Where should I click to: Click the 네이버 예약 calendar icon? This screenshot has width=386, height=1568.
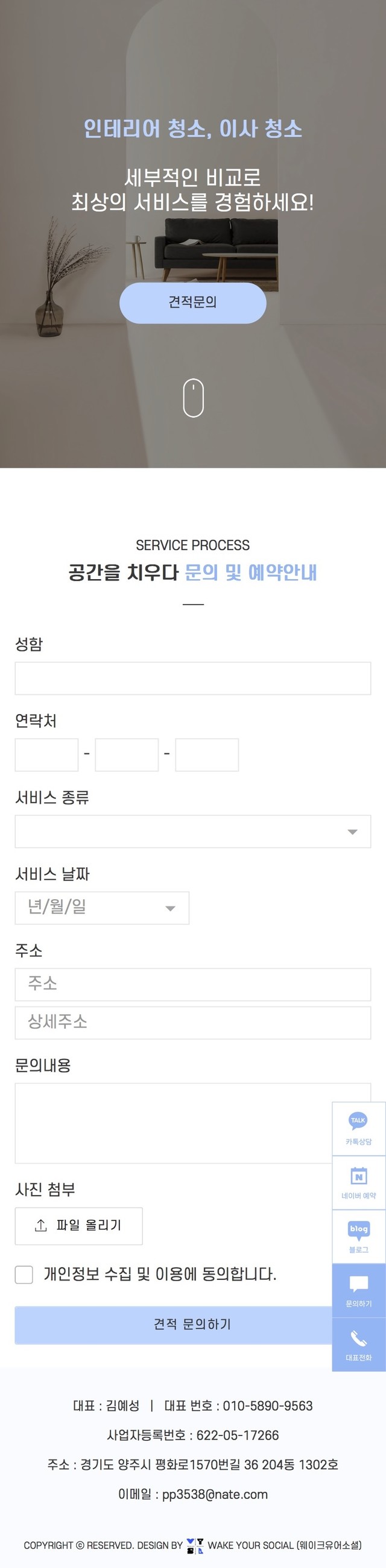pos(359,1175)
